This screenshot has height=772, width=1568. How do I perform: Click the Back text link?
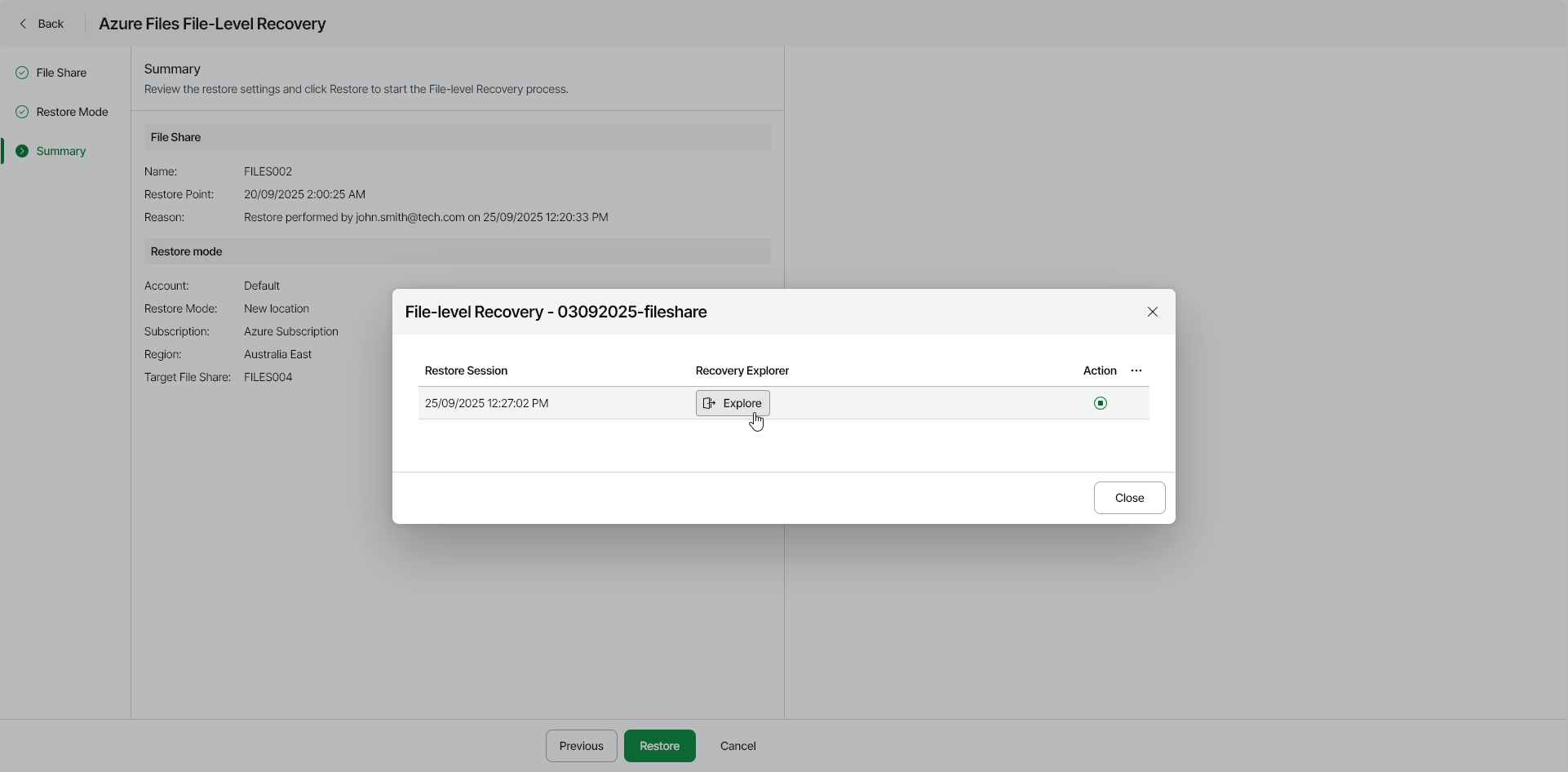click(x=51, y=24)
